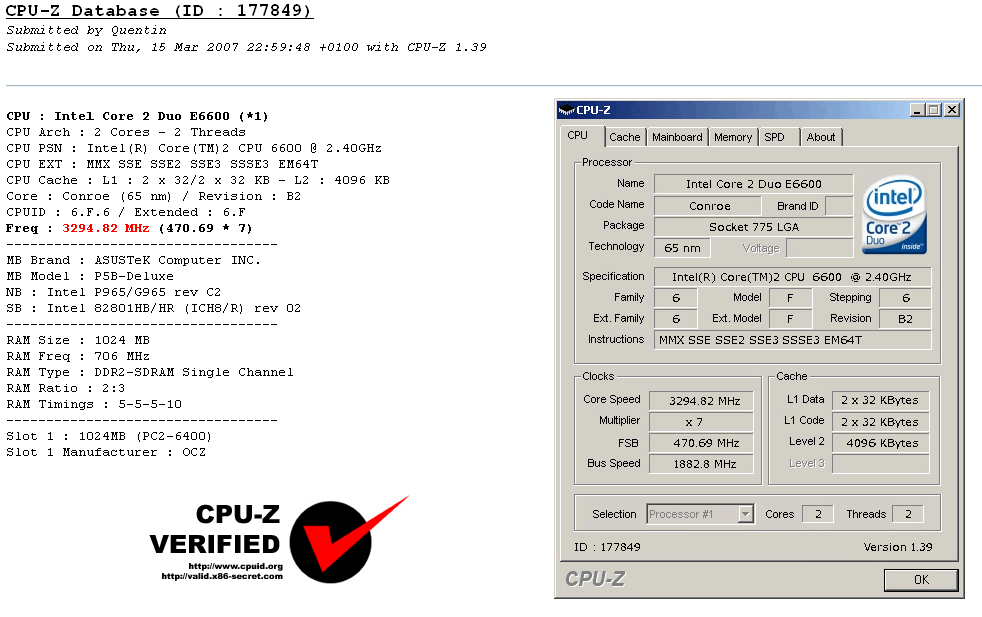Screen dimensions: 982x617
Task: Minimize the CPU-Z window
Action: pos(917,110)
